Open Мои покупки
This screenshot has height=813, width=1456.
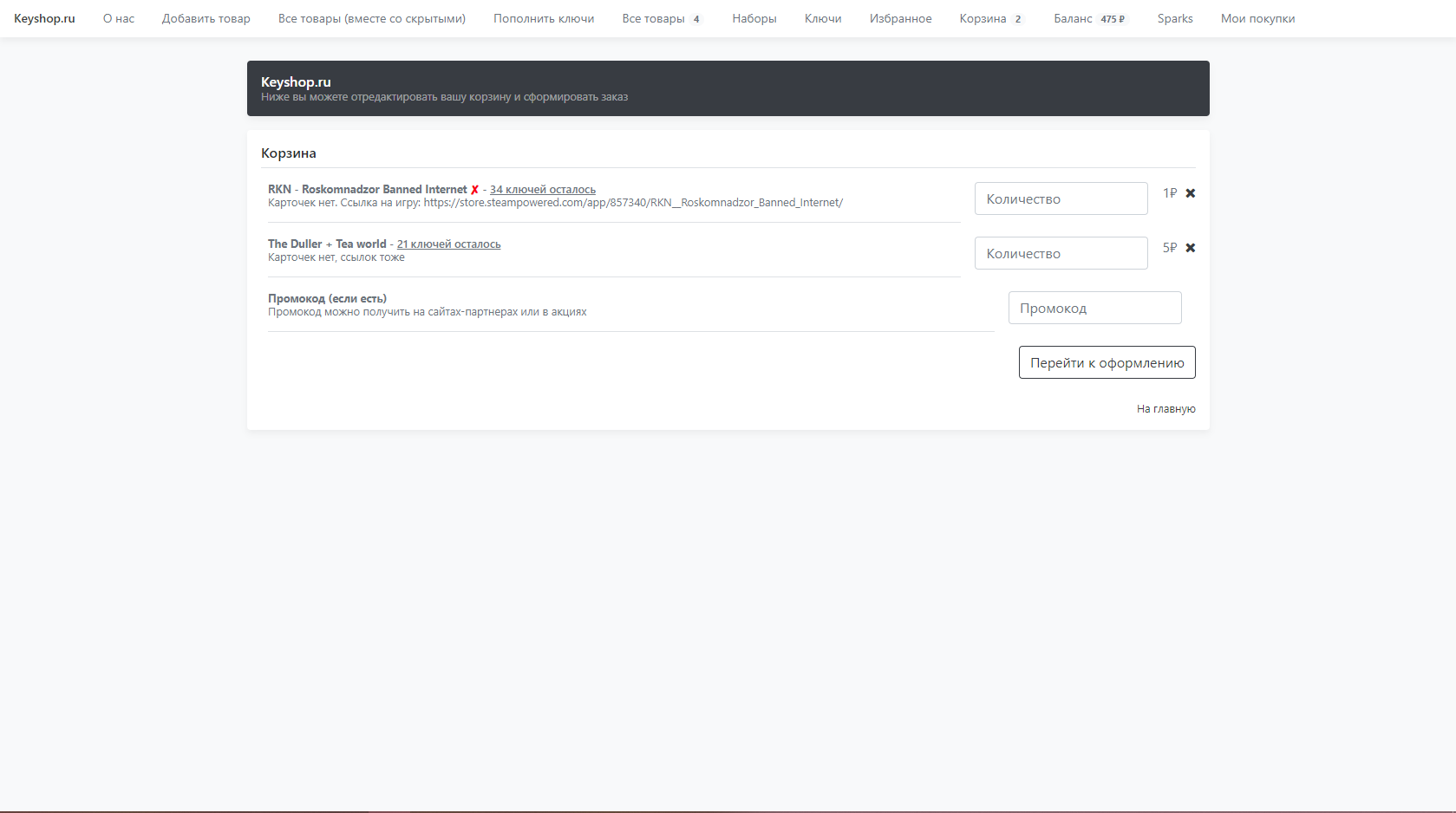[x=1257, y=18]
